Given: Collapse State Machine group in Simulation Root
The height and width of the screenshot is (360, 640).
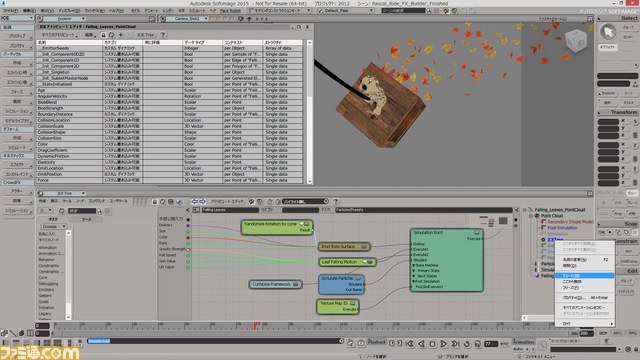Looking at the screenshot, I should tap(413, 265).
